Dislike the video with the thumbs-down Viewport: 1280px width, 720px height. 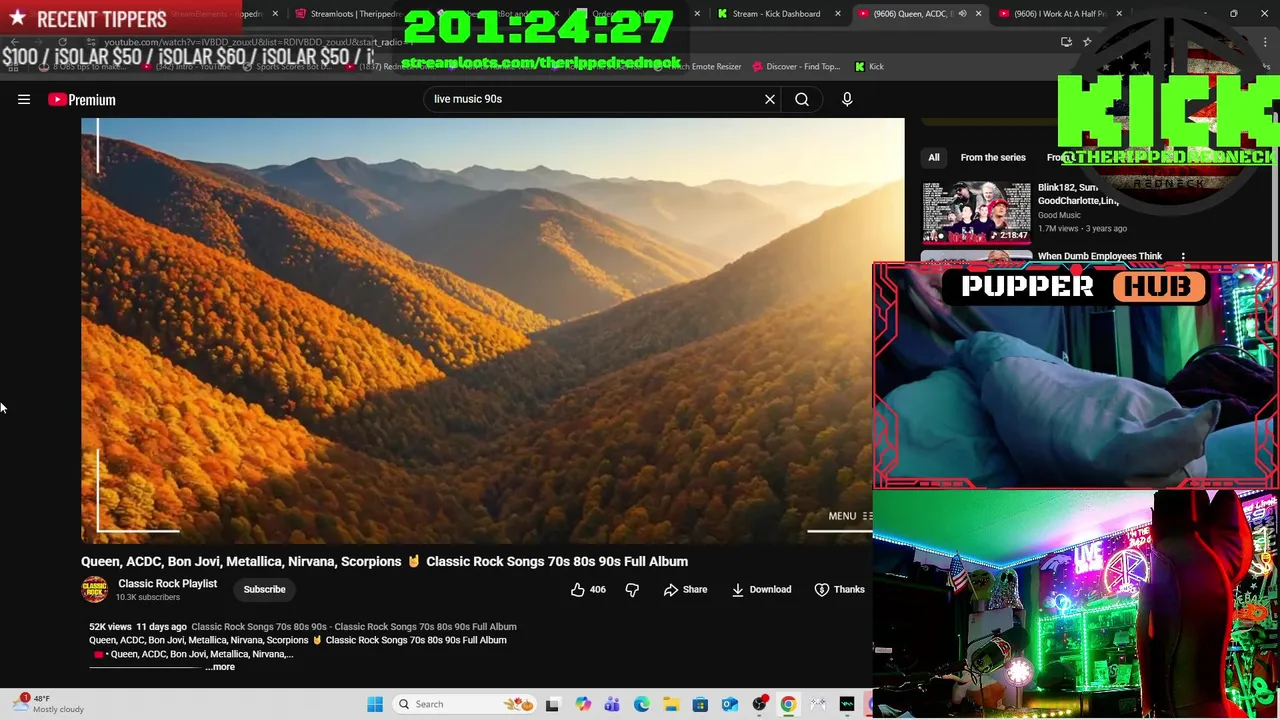(x=632, y=590)
